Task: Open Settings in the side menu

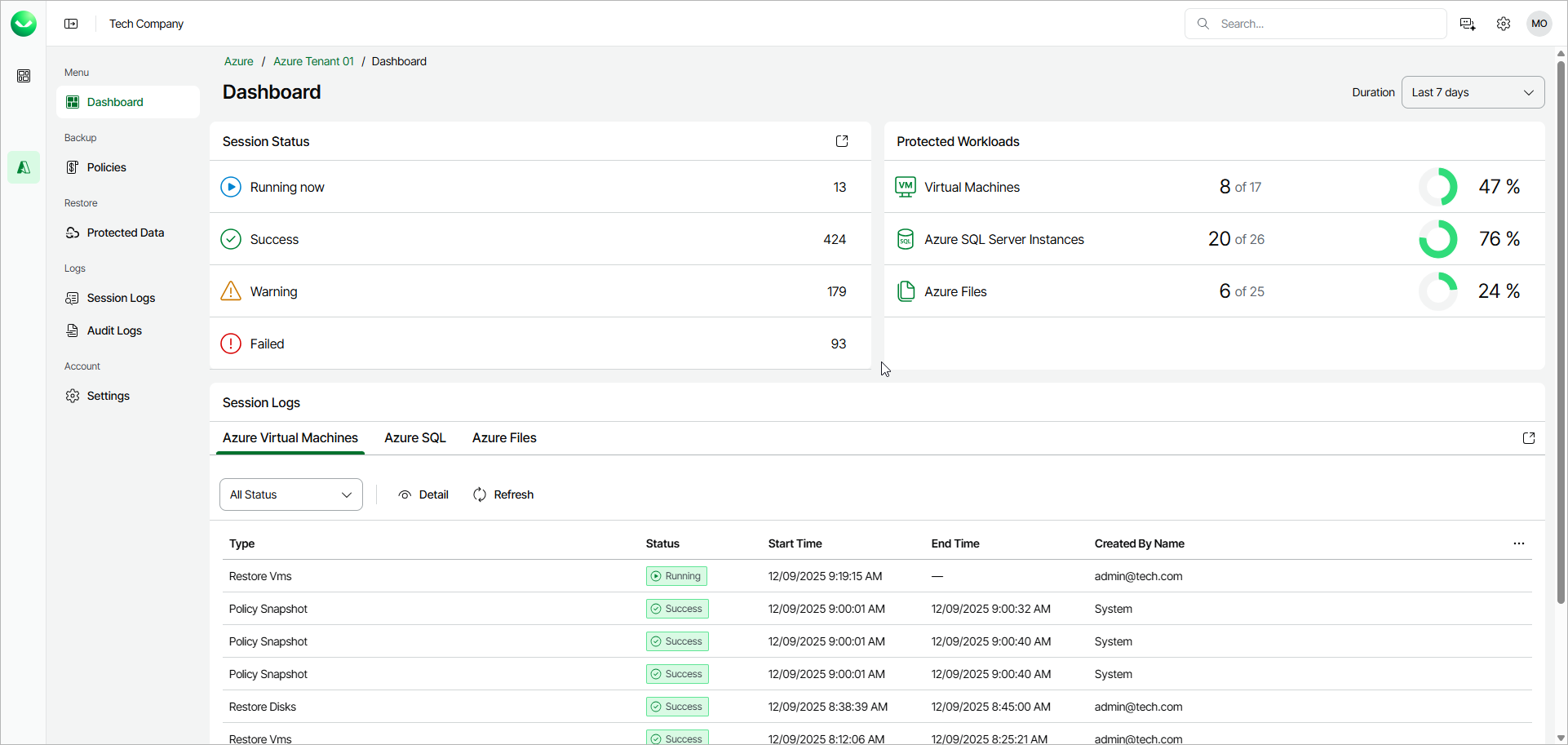Action: coord(128,396)
